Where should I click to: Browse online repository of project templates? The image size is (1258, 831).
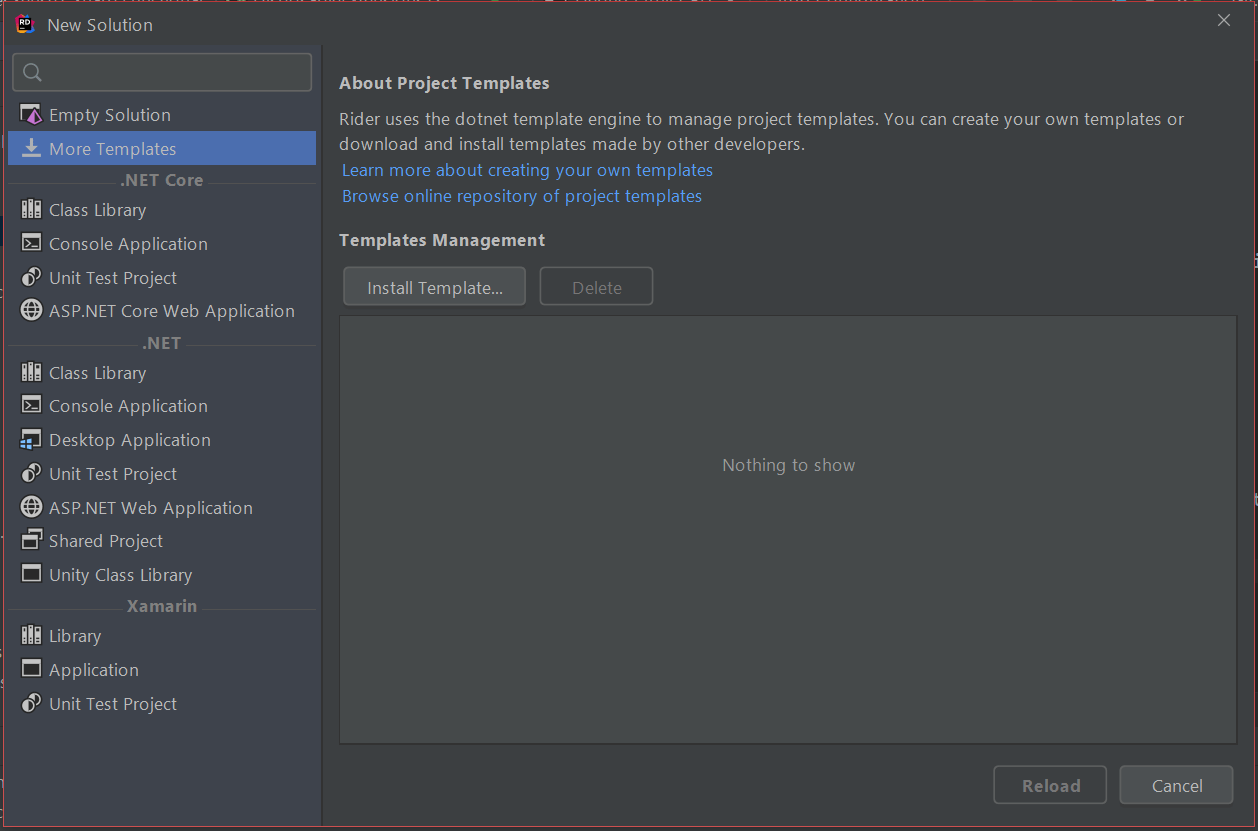tap(522, 196)
